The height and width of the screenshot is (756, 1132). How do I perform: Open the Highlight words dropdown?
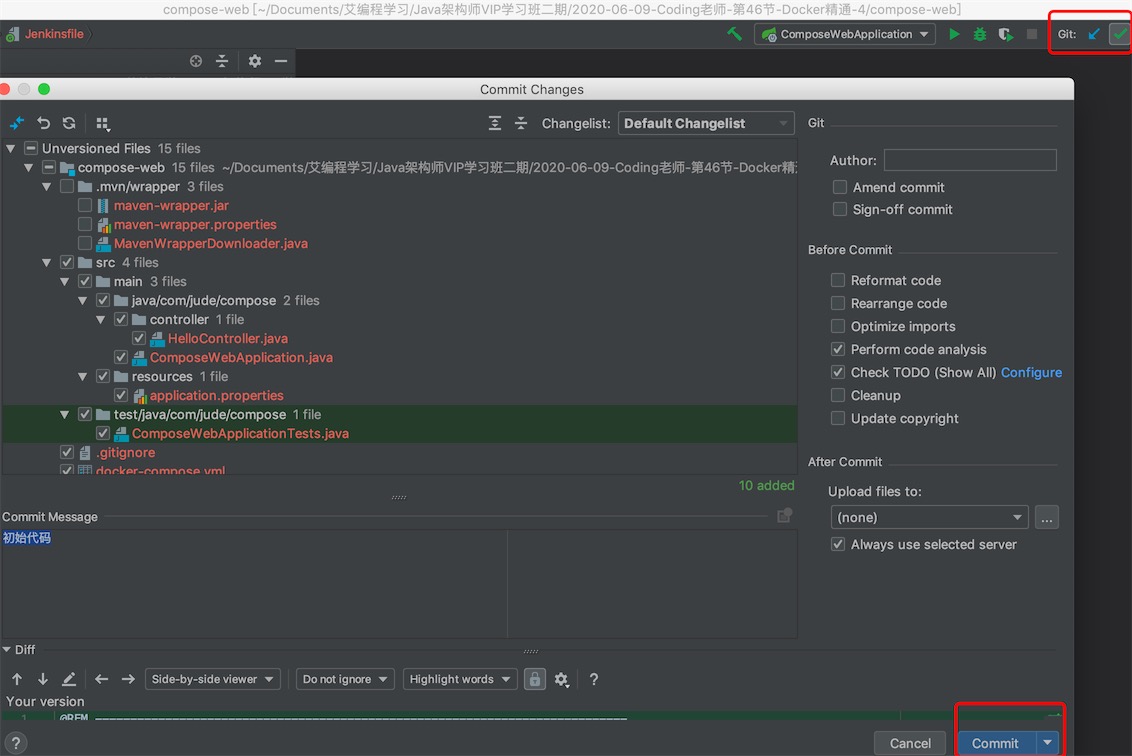pos(460,679)
